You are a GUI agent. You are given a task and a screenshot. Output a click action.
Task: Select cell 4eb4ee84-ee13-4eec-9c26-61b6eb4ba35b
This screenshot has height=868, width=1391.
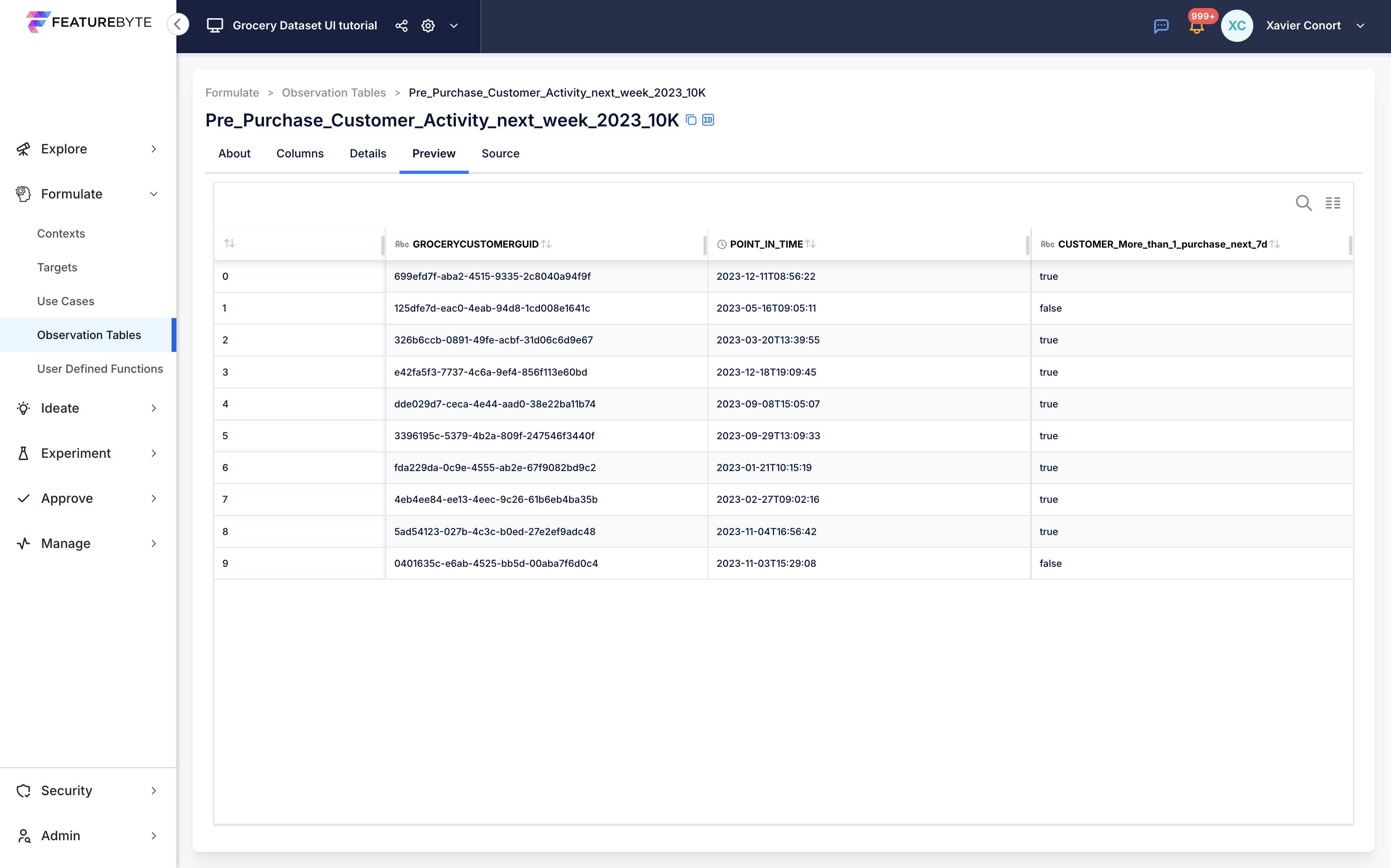[495, 500]
